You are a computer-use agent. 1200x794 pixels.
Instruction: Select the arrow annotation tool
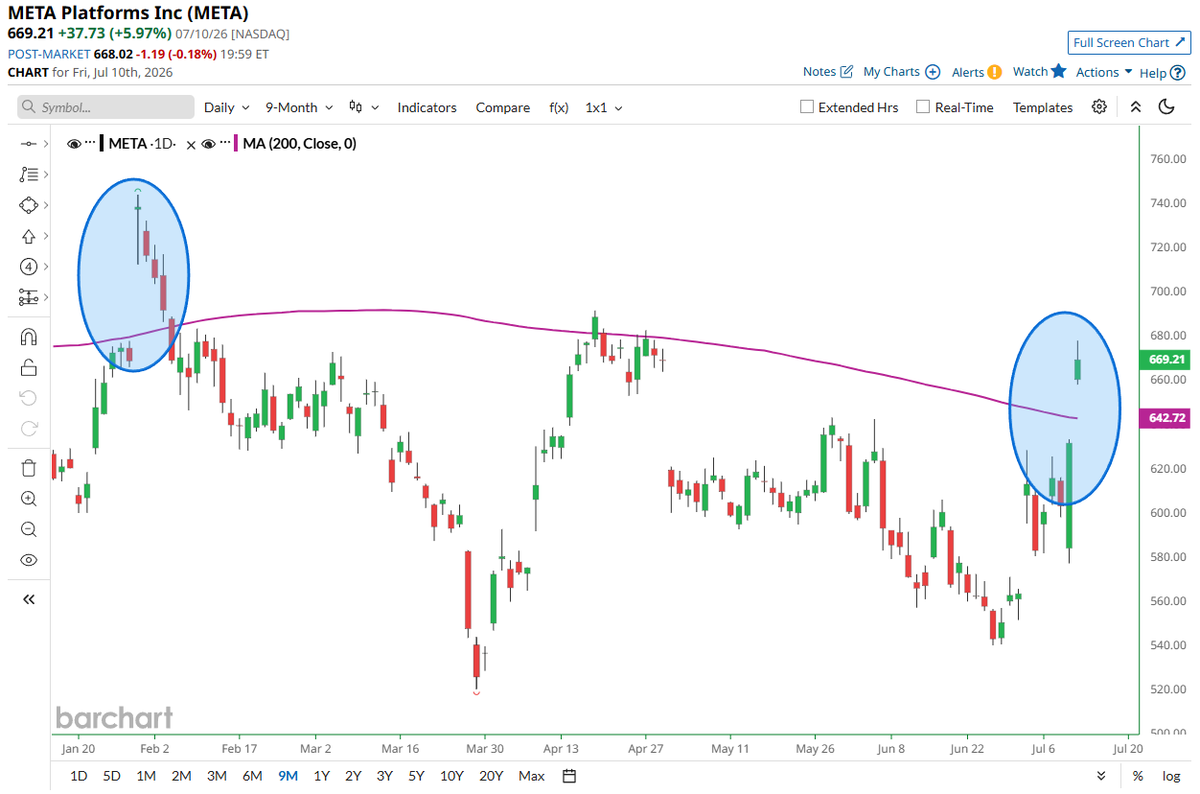[x=28, y=236]
